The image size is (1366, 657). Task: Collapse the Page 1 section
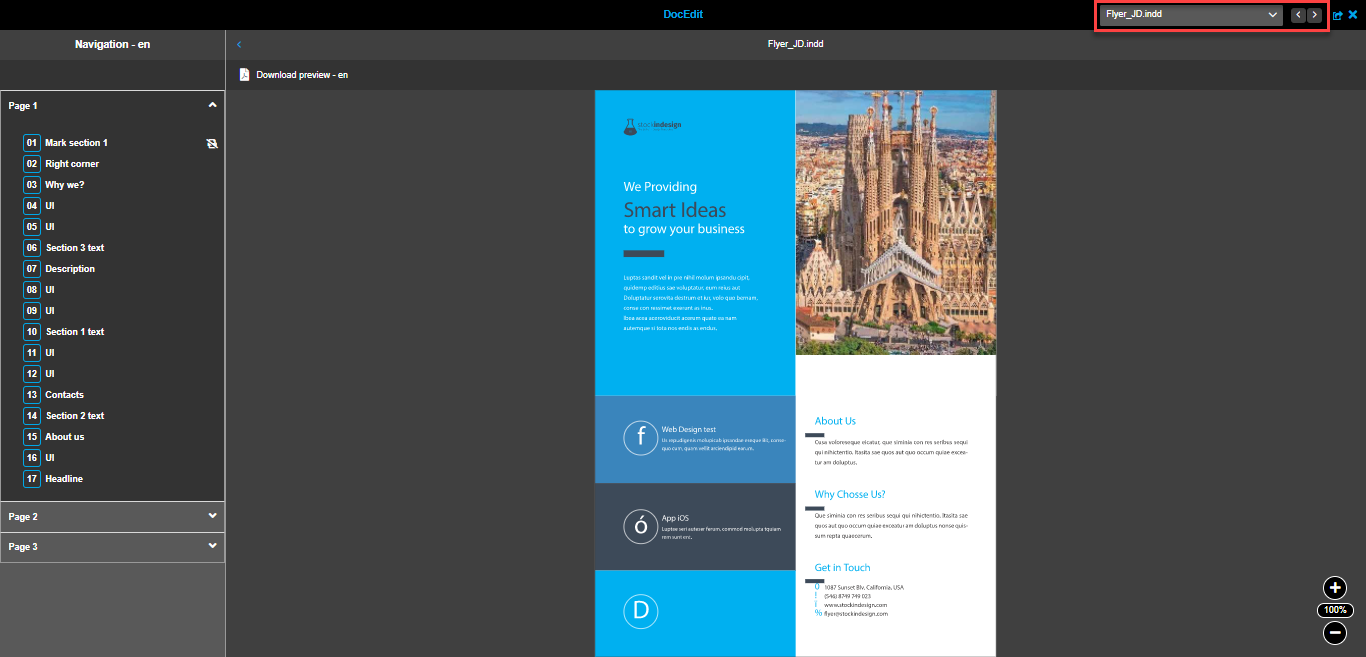(x=211, y=104)
